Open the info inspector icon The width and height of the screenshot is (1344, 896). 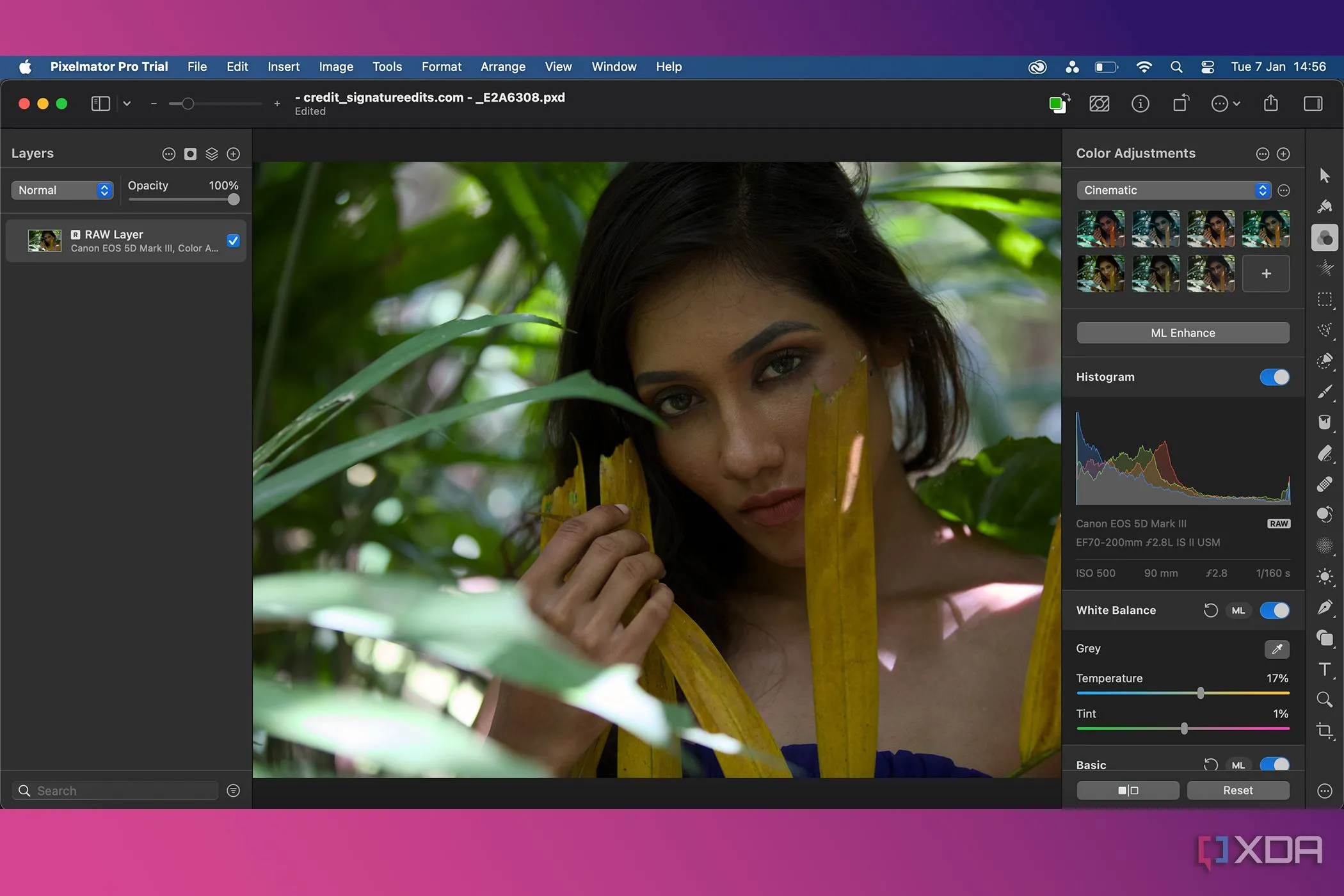coord(1140,104)
